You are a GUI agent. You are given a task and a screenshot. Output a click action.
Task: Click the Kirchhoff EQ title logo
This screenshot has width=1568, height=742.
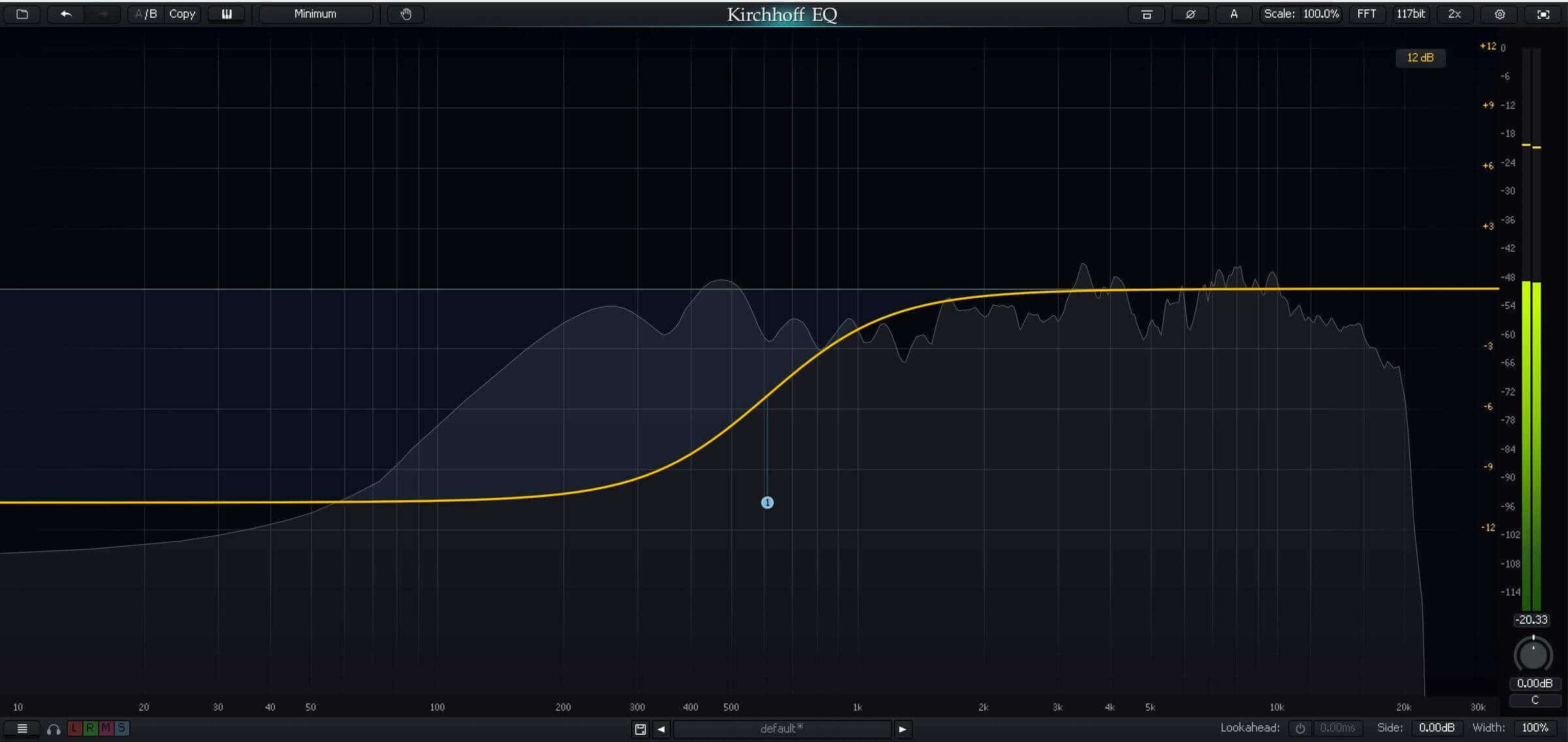(x=782, y=14)
